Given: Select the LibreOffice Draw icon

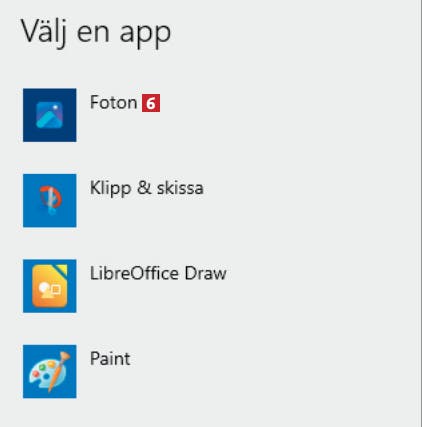Looking at the screenshot, I should pyautogui.click(x=50, y=286).
